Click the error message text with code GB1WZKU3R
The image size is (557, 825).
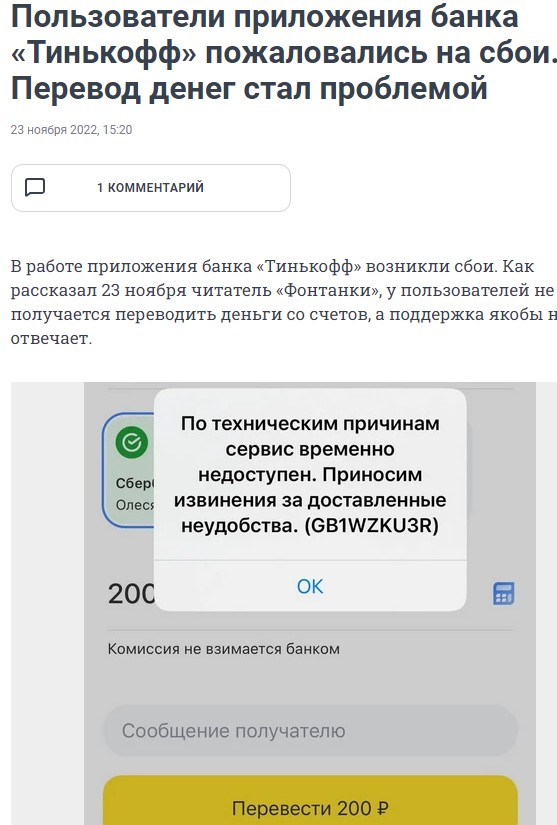(x=310, y=475)
